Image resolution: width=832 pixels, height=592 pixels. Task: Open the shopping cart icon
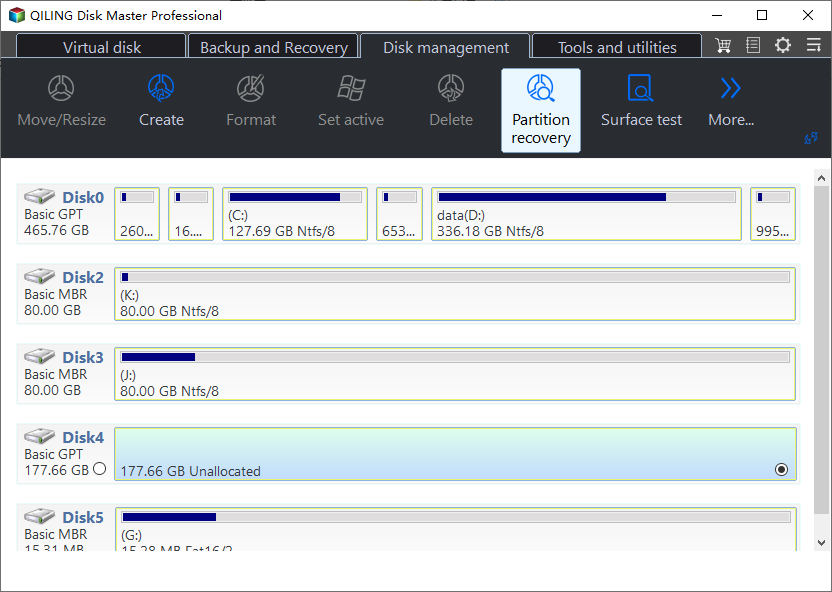coord(723,45)
